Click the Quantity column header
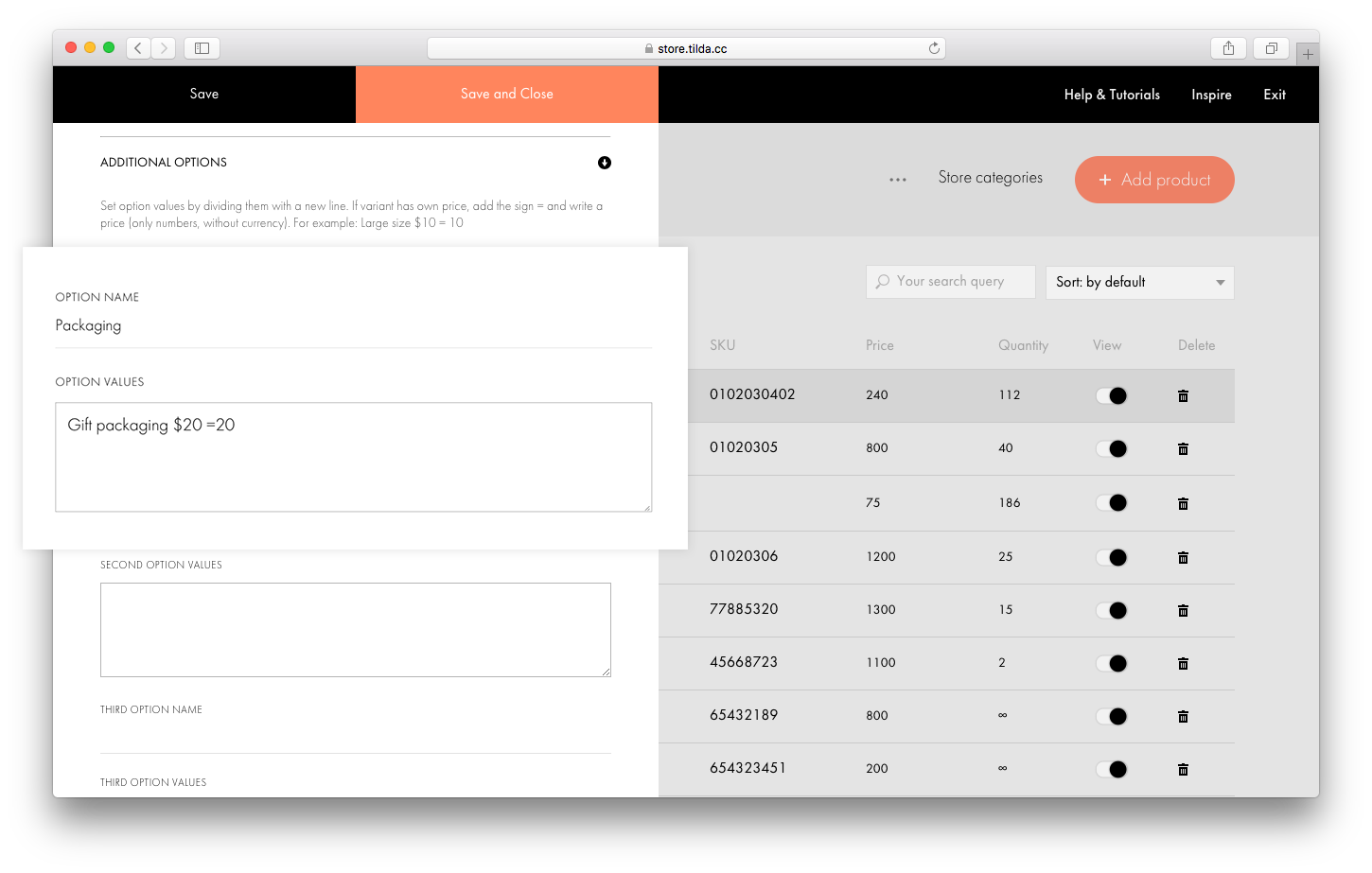The width and height of the screenshot is (1372, 873). (1024, 345)
